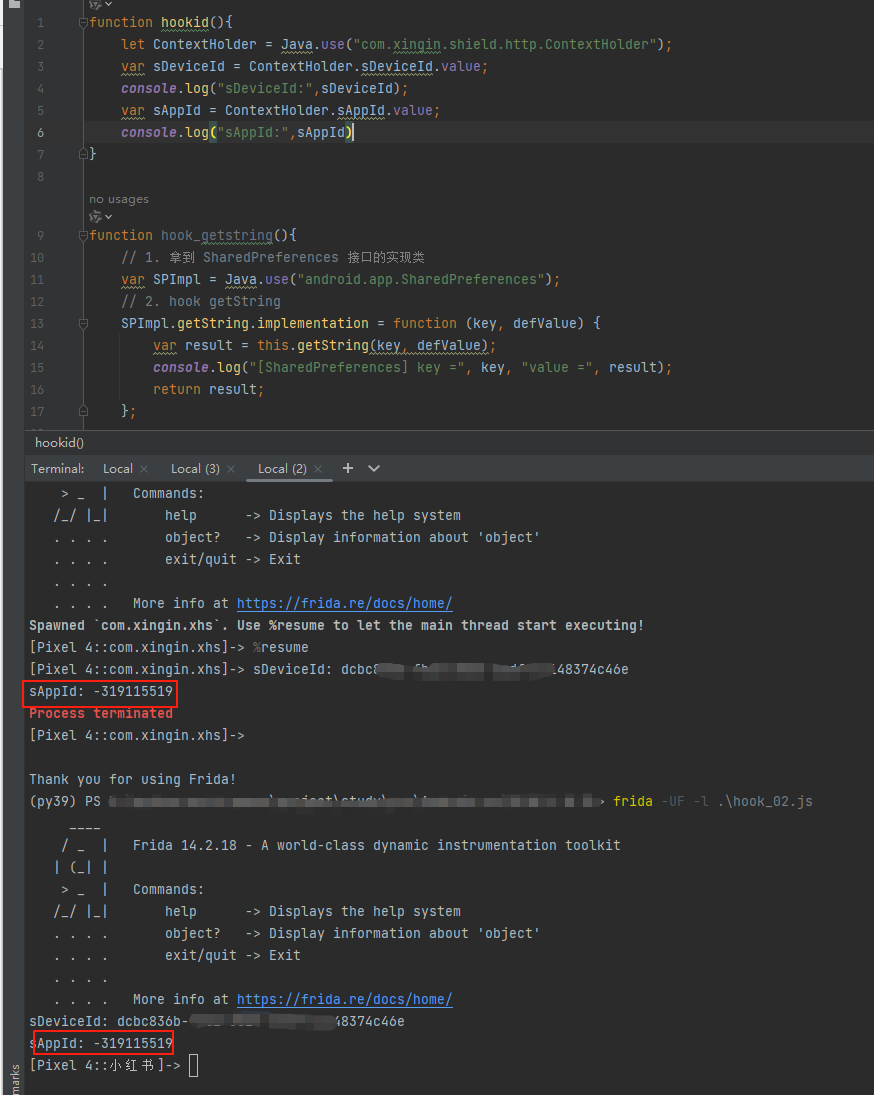Open the terminal tabs dropdown chevron
The height and width of the screenshot is (1095, 874).
point(374,468)
